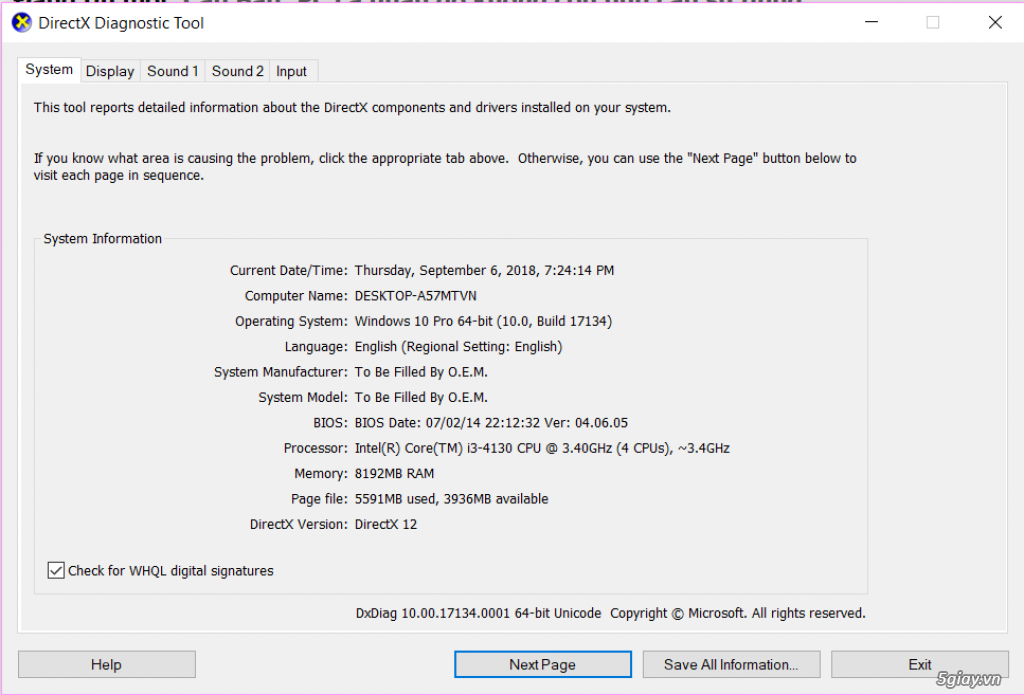Switch to the Display tab

(110, 71)
